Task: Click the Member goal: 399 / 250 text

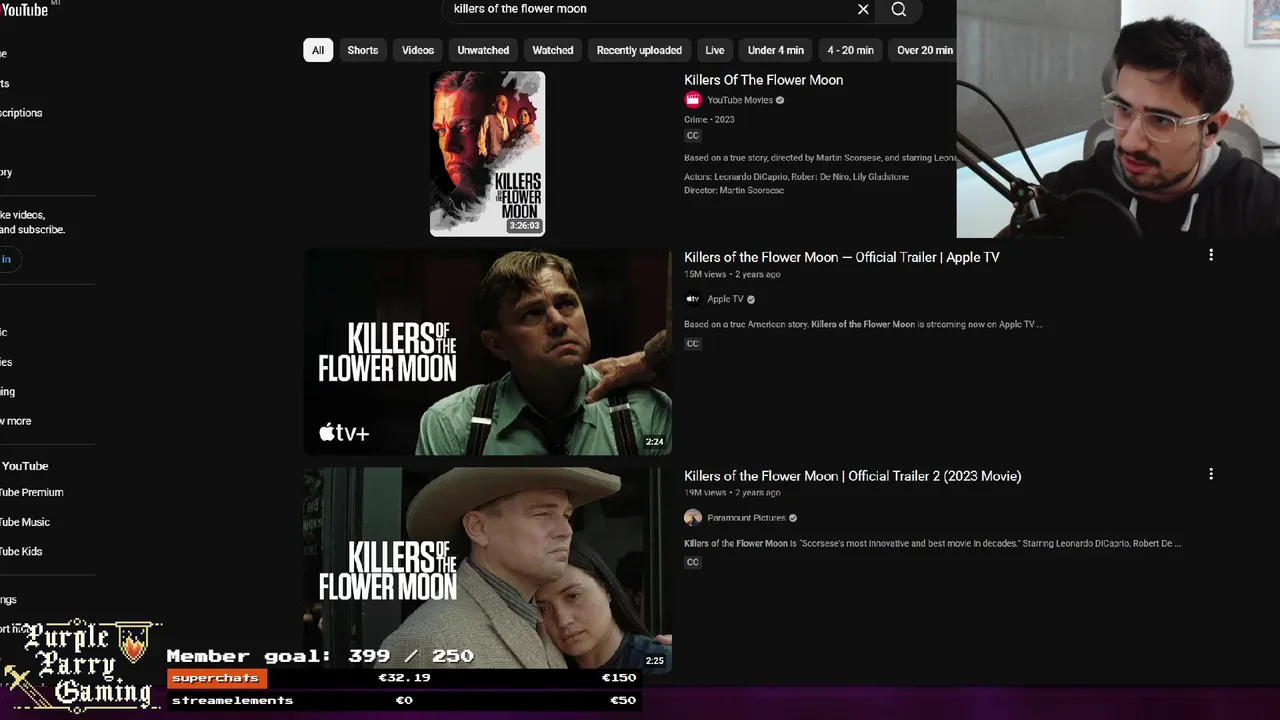Action: (x=320, y=656)
